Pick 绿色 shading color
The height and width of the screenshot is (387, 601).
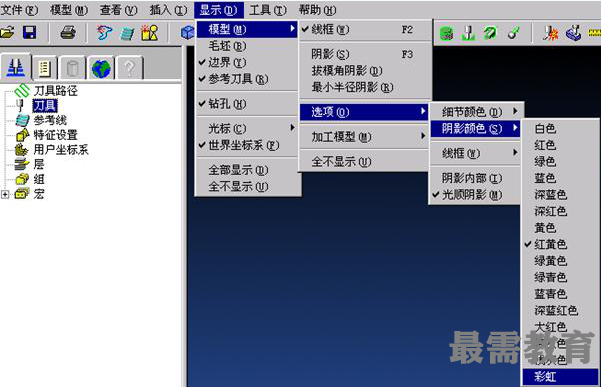[x=560, y=161]
